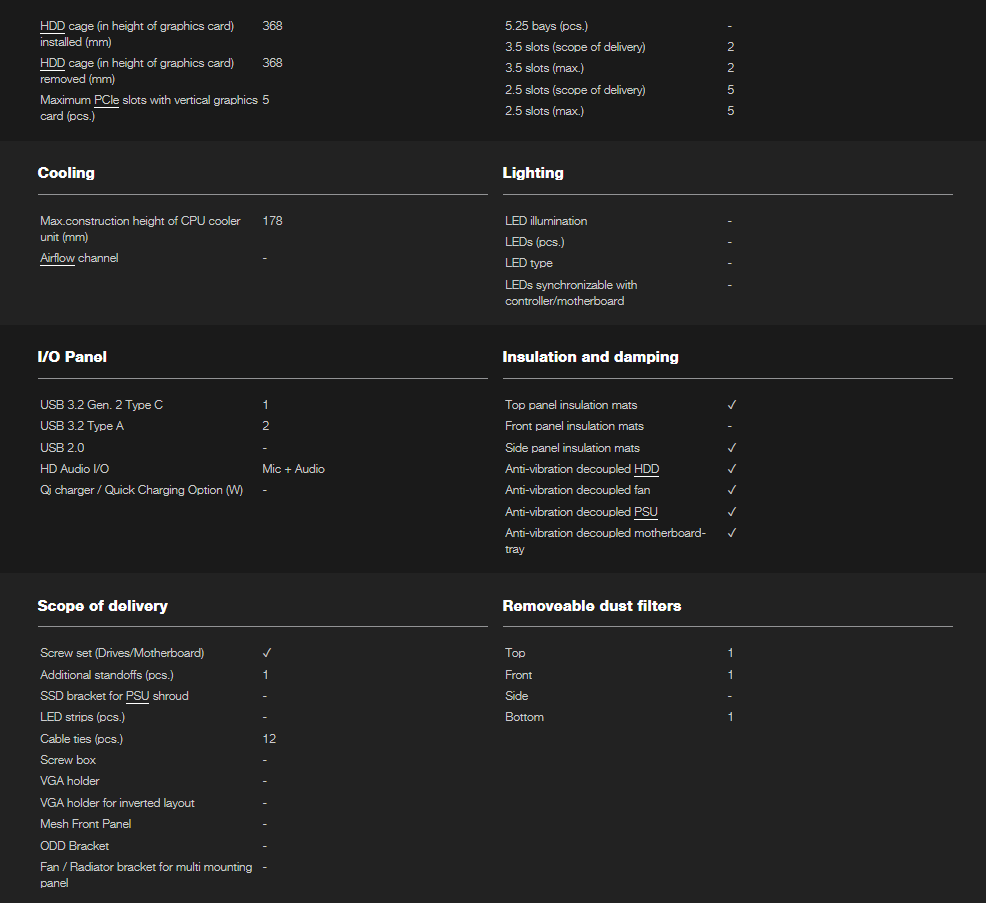Click the PSU link in Anti-vibration decoupled row
The image size is (986, 903).
click(646, 512)
